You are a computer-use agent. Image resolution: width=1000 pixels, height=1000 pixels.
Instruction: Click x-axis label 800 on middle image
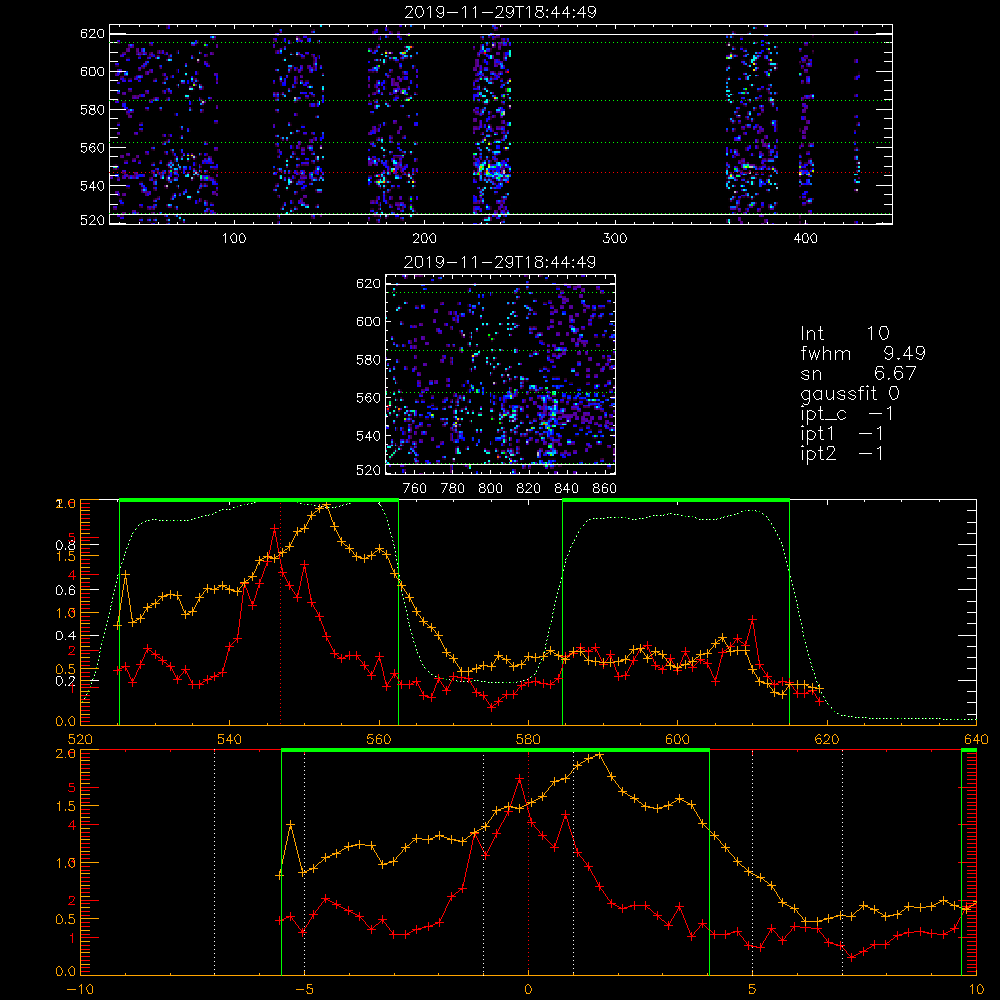pyautogui.click(x=490, y=489)
